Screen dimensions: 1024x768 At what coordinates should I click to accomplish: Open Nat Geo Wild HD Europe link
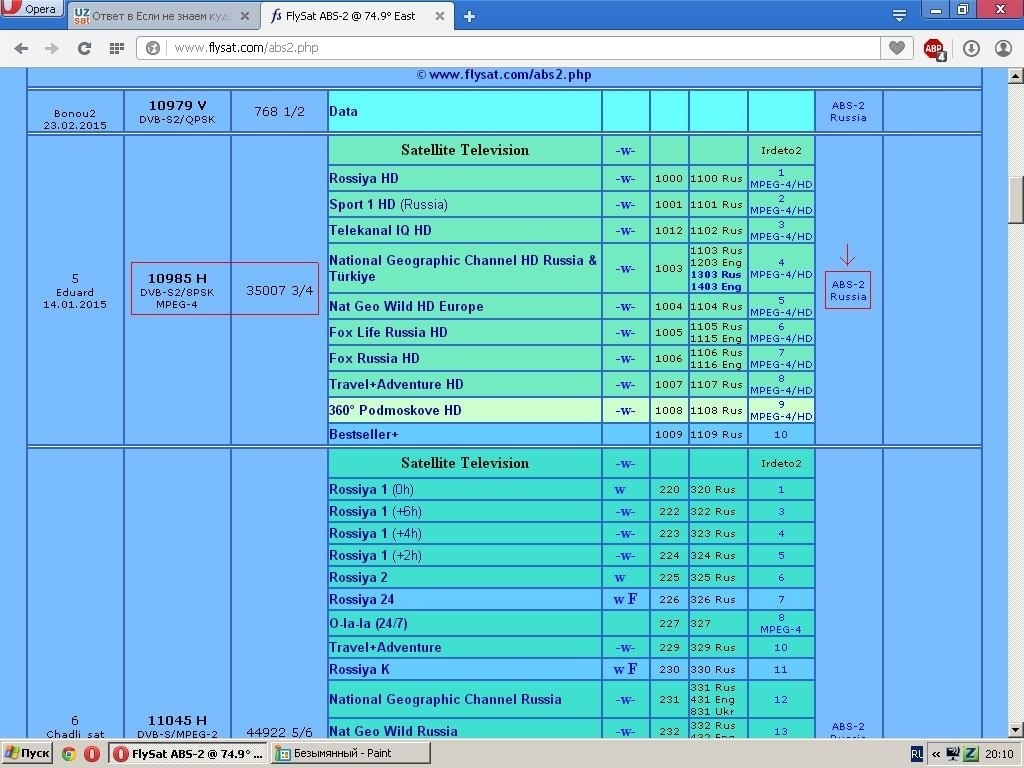406,306
